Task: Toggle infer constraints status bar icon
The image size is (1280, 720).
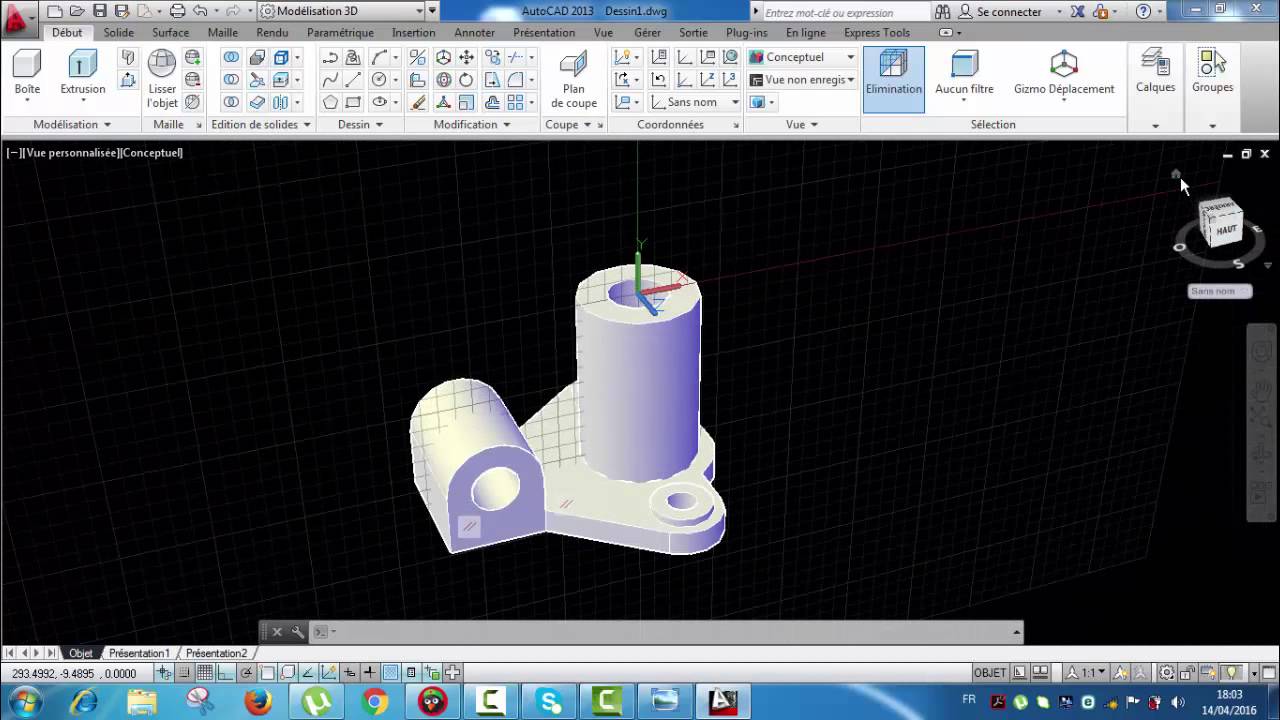Action: 165,673
